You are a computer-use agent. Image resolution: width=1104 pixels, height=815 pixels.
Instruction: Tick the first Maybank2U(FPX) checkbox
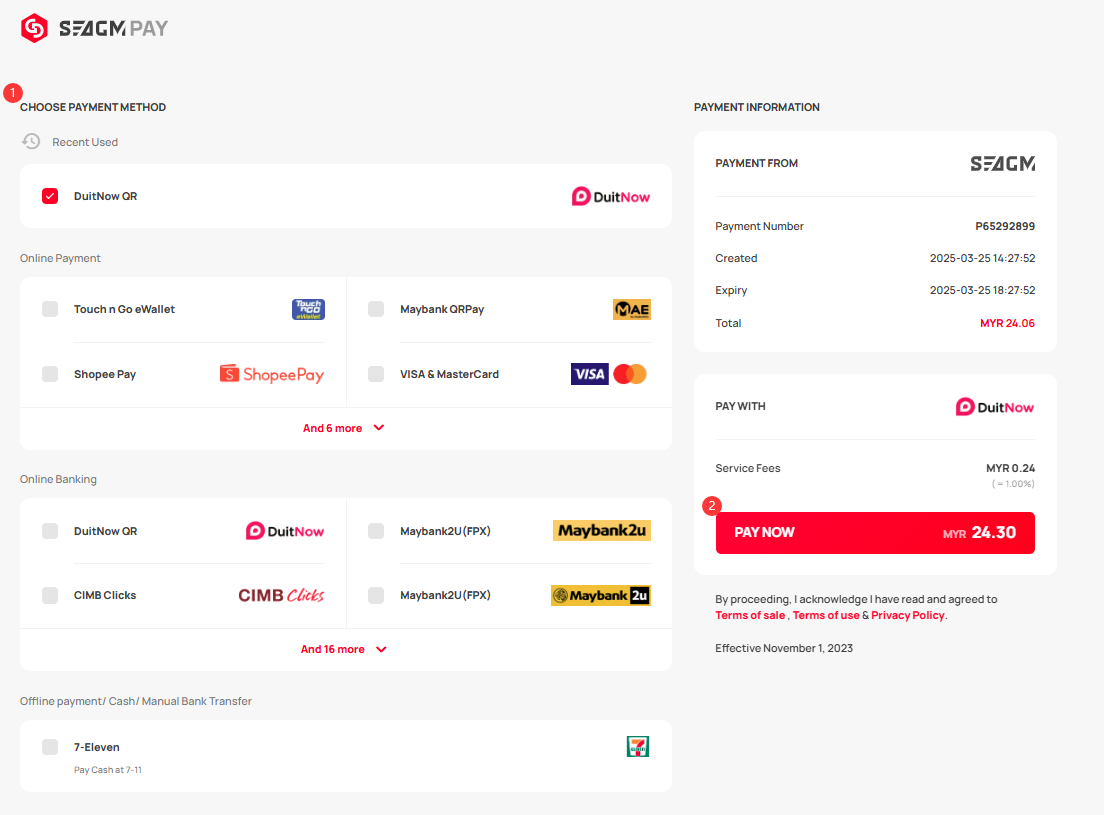click(x=376, y=531)
